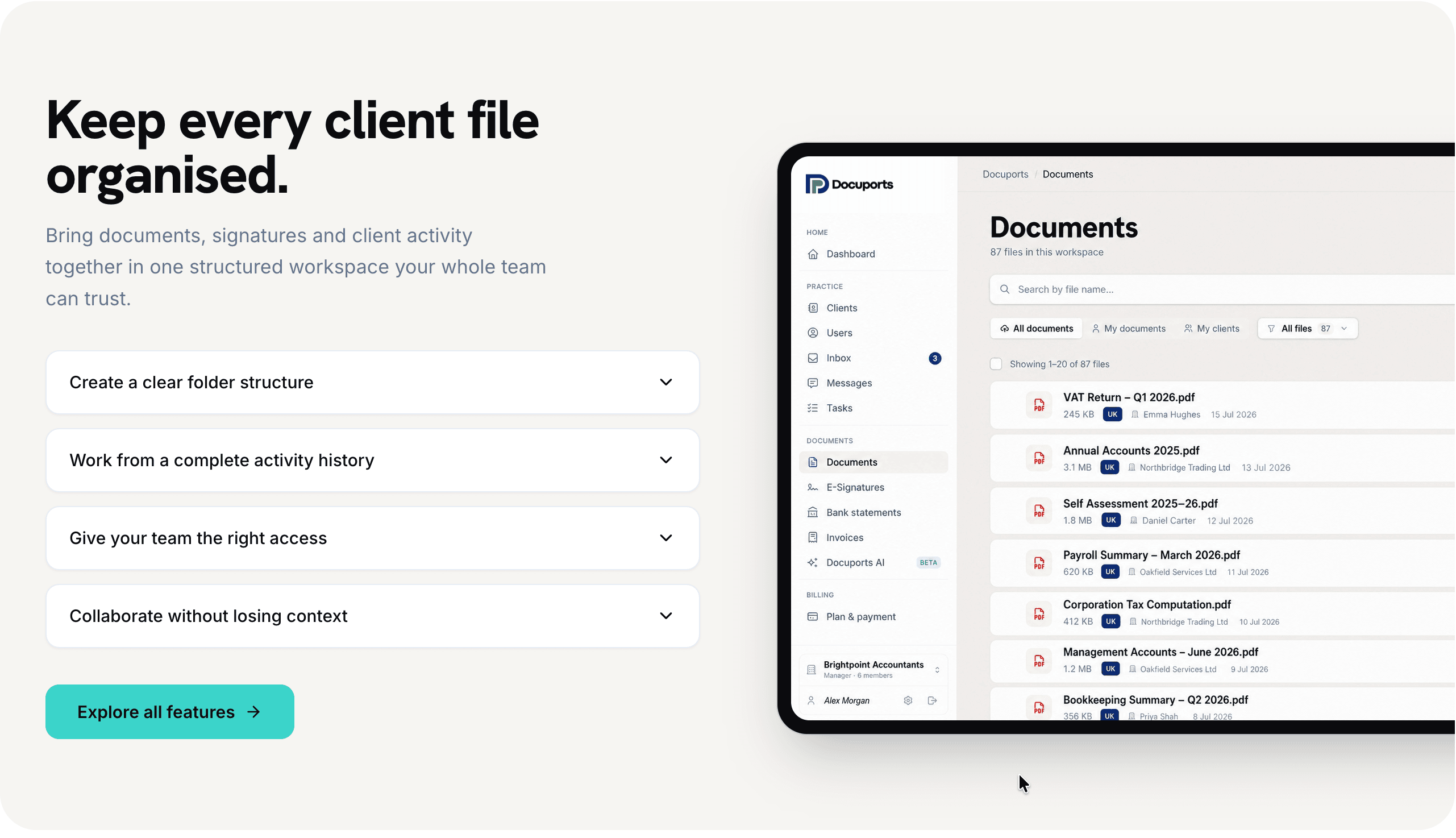Click the Inbox badge showing 3
Image resolution: width=1456 pixels, height=838 pixels.
[935, 359]
